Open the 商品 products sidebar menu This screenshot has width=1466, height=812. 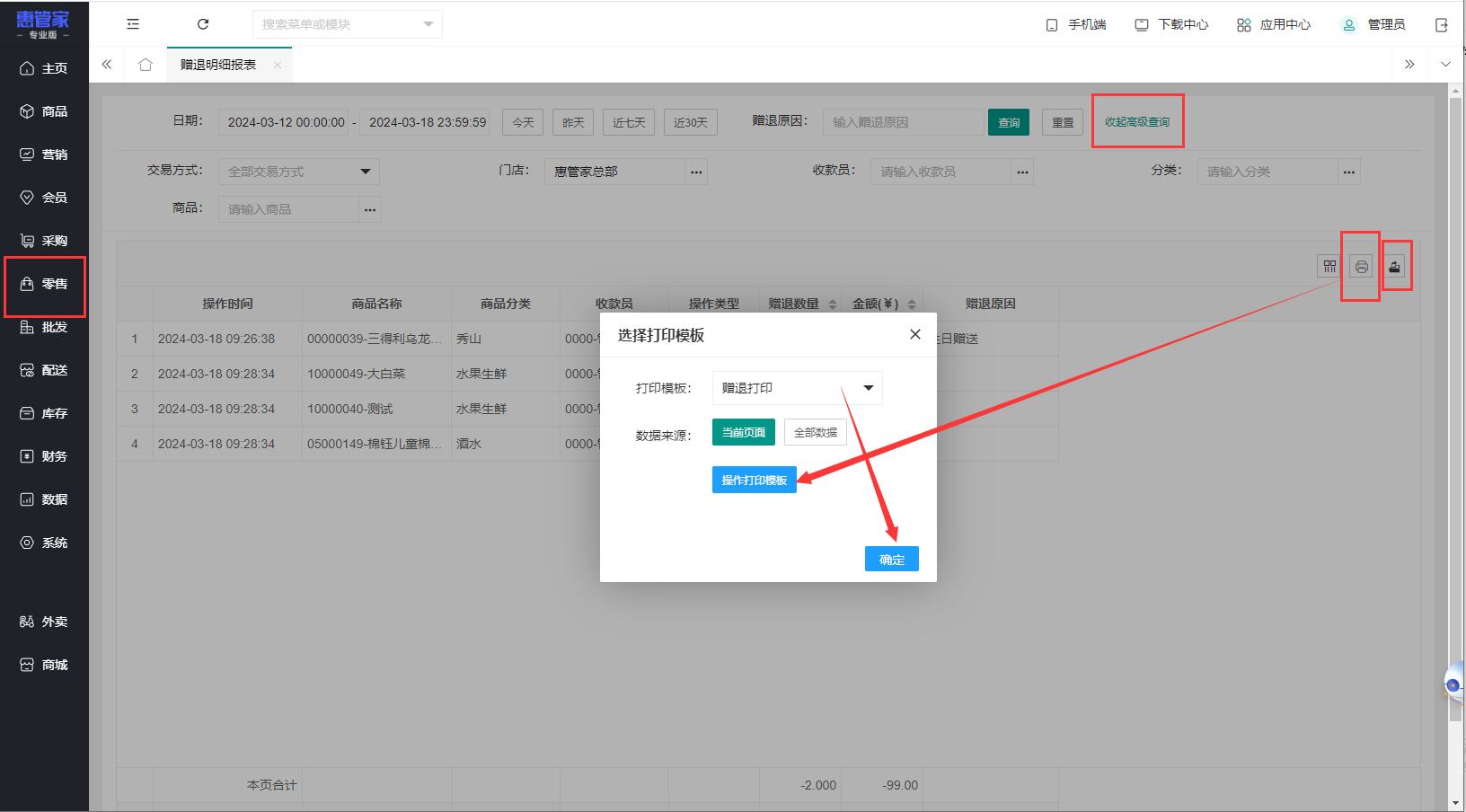coord(44,111)
